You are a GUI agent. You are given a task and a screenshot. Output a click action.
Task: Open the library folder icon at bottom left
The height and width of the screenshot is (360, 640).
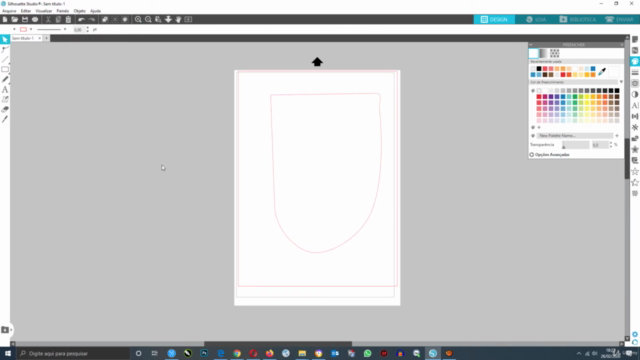pyautogui.click(x=5, y=329)
